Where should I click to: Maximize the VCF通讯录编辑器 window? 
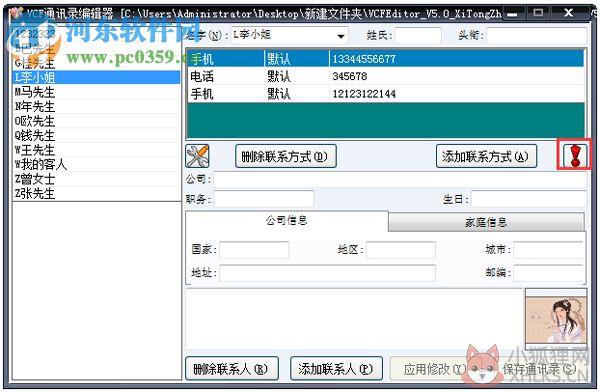click(538, 13)
